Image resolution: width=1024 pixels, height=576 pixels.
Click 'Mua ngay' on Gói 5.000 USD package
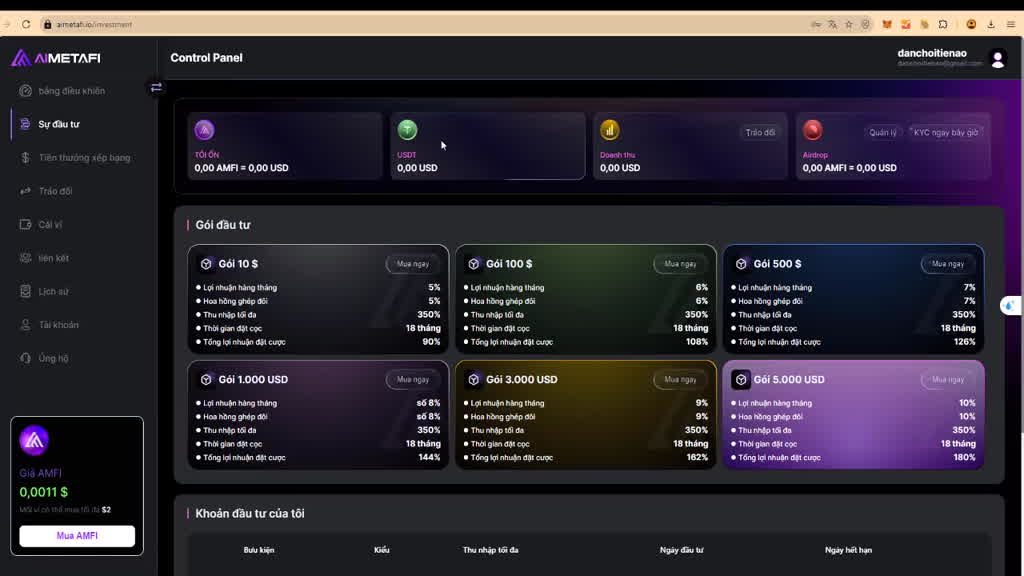pos(948,380)
